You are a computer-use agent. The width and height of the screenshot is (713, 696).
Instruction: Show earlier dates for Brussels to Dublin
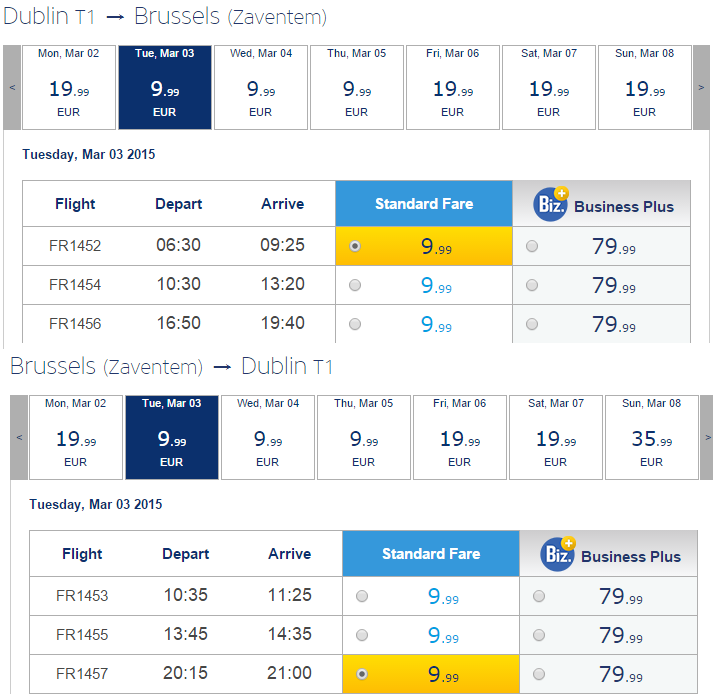coord(19,437)
